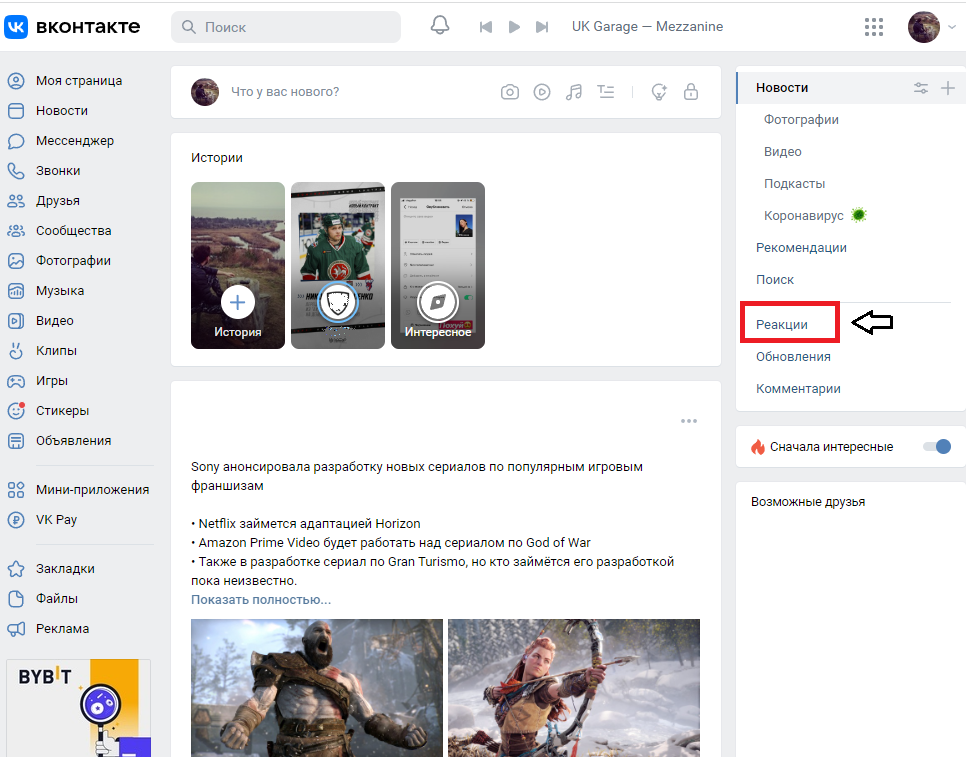Screen dimensions: 966x757
Task: Click UK Garage — Mezzanine track title
Action: [647, 26]
